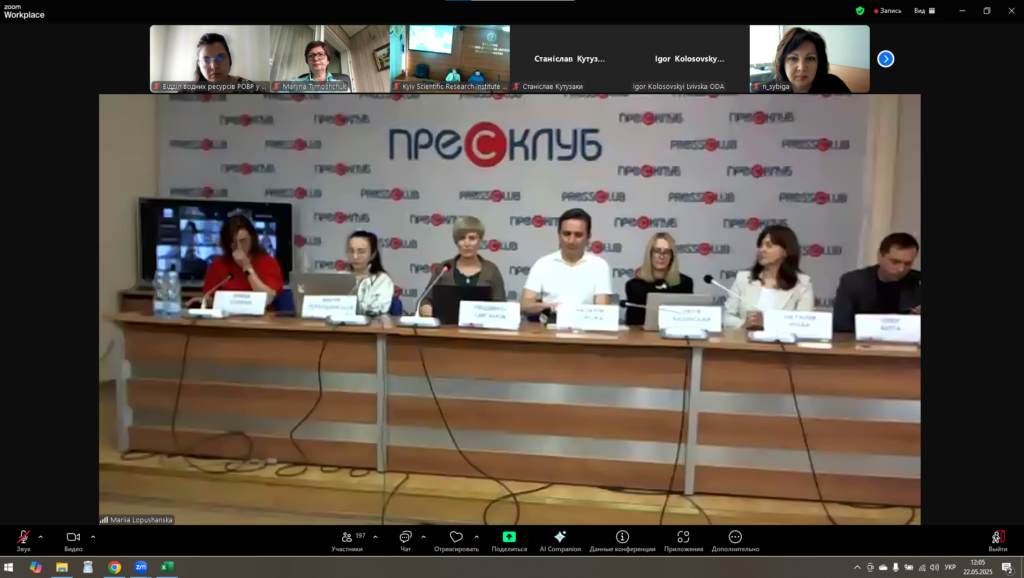Open the Отреагировать reactions button

coord(456,540)
